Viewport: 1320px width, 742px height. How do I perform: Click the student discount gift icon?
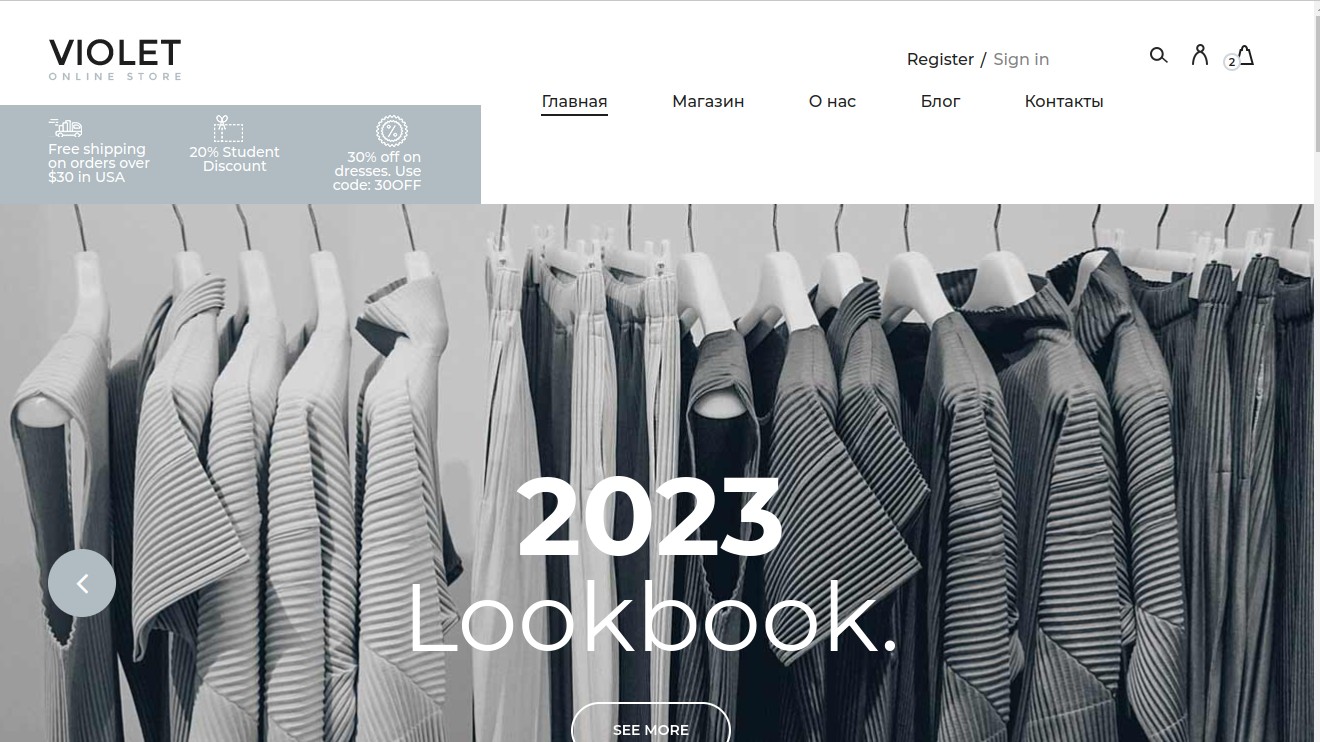pyautogui.click(x=229, y=129)
